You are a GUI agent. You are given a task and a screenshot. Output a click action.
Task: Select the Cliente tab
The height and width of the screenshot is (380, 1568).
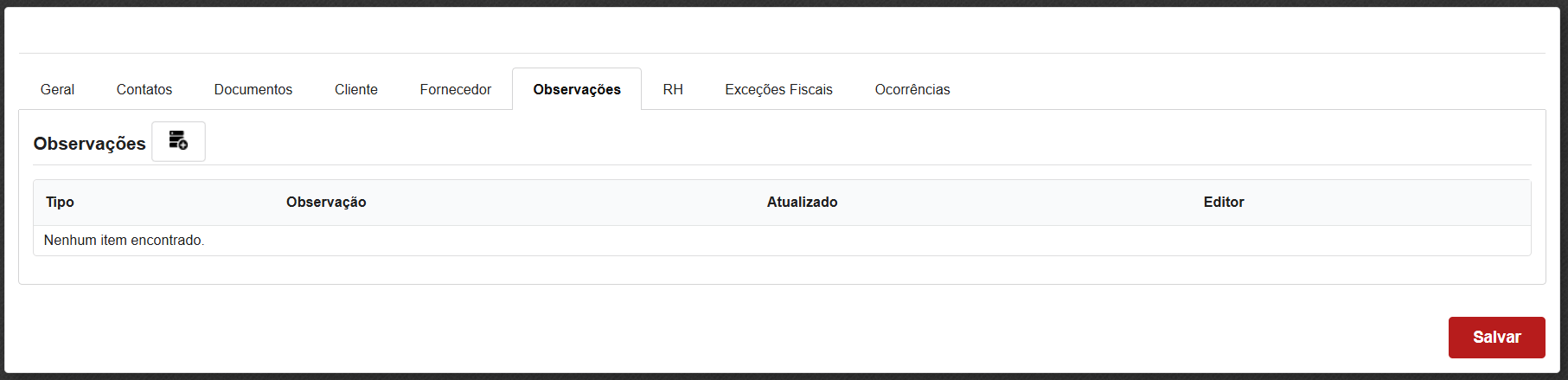(x=356, y=89)
